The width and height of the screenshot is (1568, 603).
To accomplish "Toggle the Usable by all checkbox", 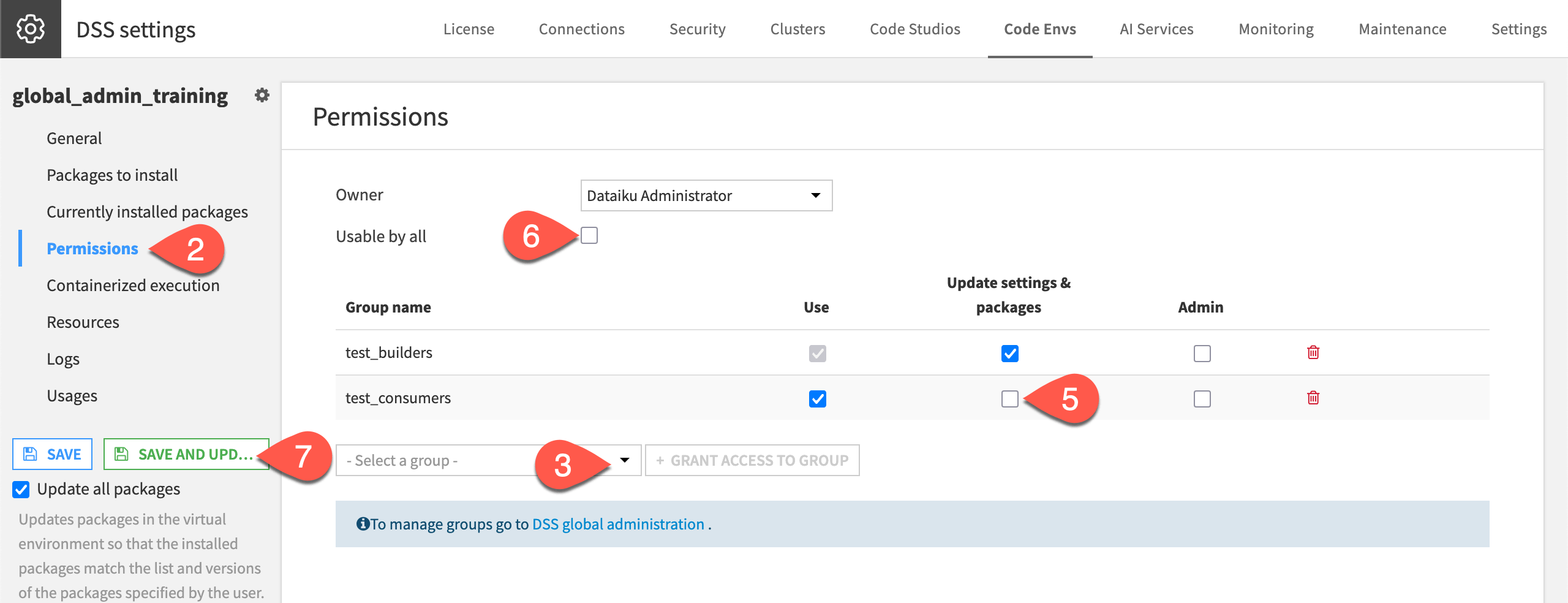I will pos(589,235).
